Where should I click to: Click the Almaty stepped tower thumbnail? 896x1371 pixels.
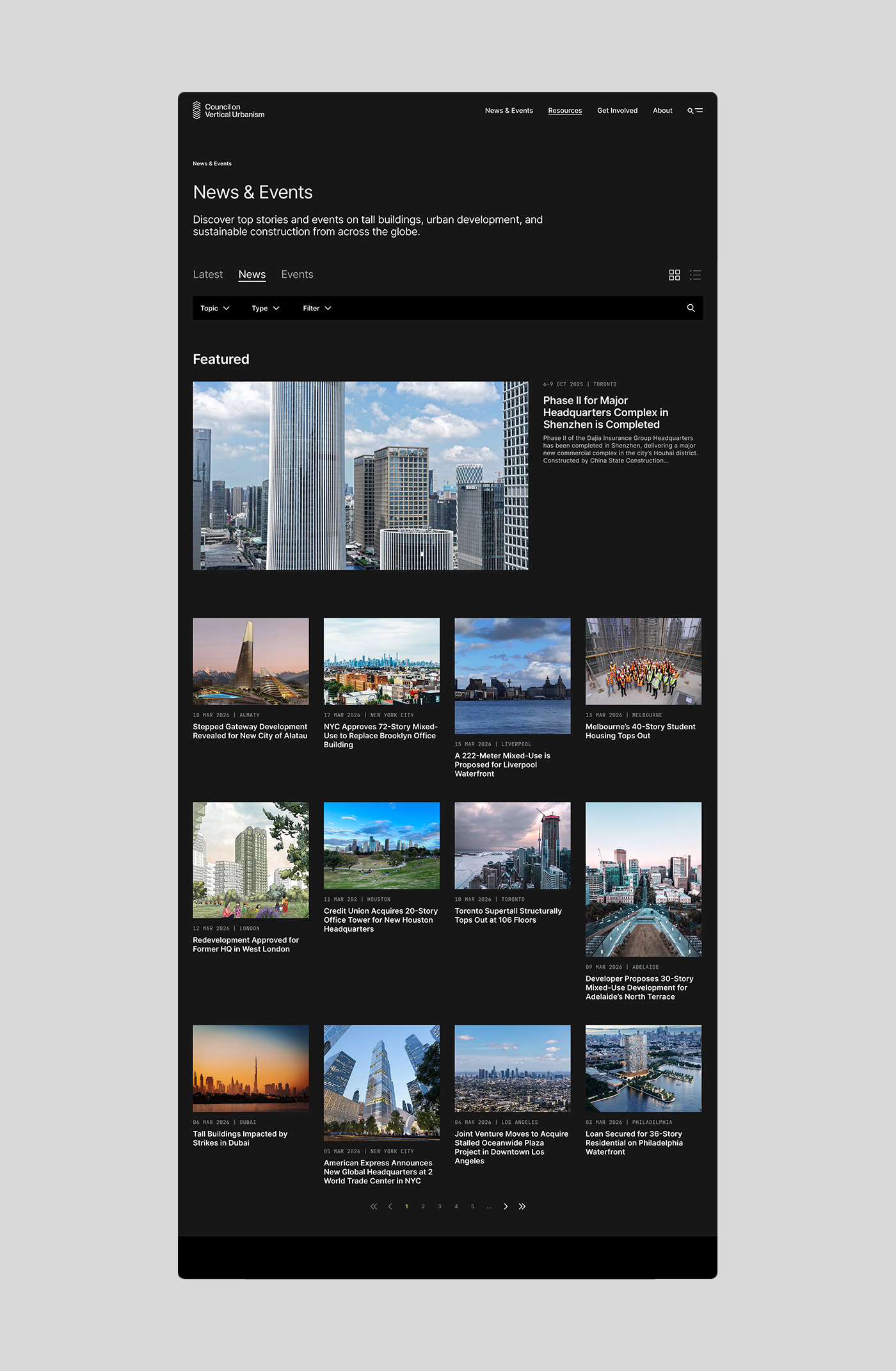pyautogui.click(x=251, y=661)
